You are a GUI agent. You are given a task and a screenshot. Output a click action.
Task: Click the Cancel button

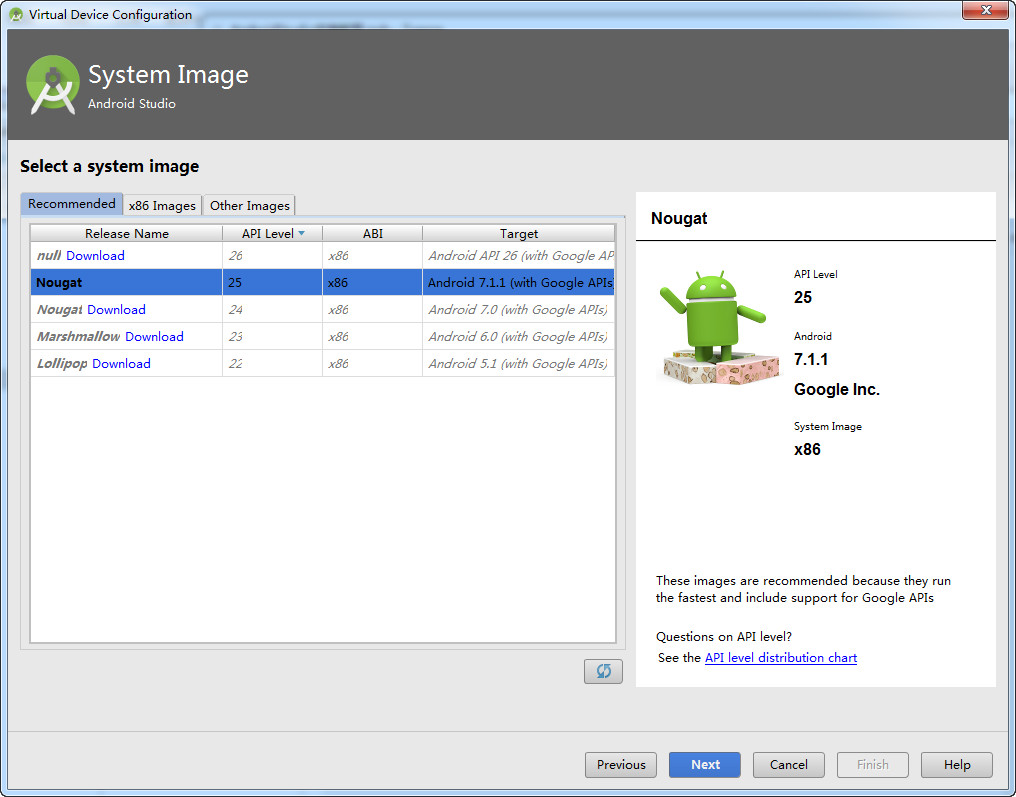[x=789, y=765]
